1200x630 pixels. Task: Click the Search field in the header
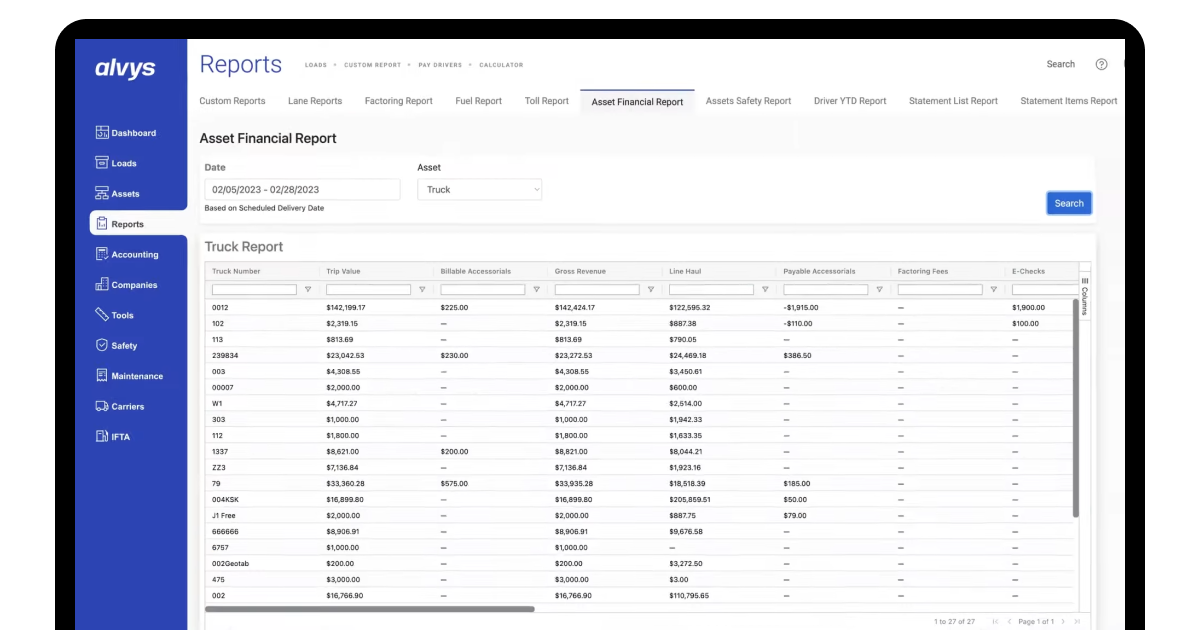coord(1061,64)
